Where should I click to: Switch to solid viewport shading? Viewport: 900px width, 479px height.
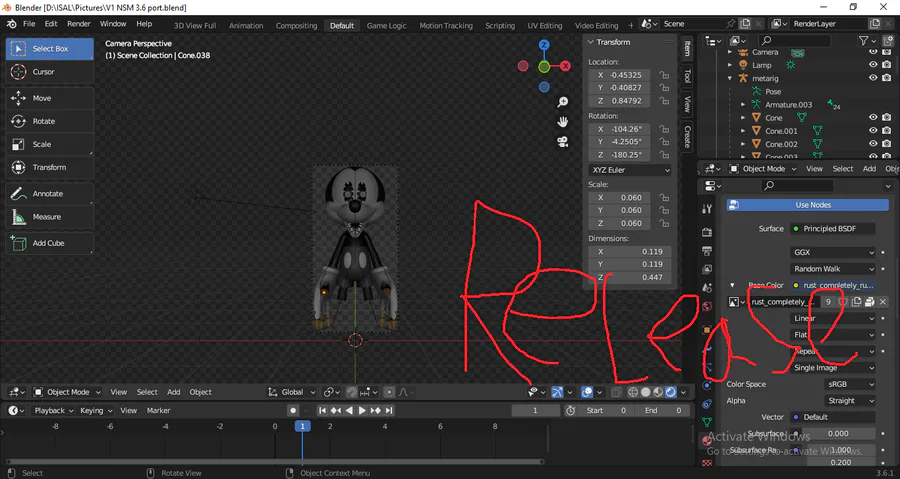(645, 392)
